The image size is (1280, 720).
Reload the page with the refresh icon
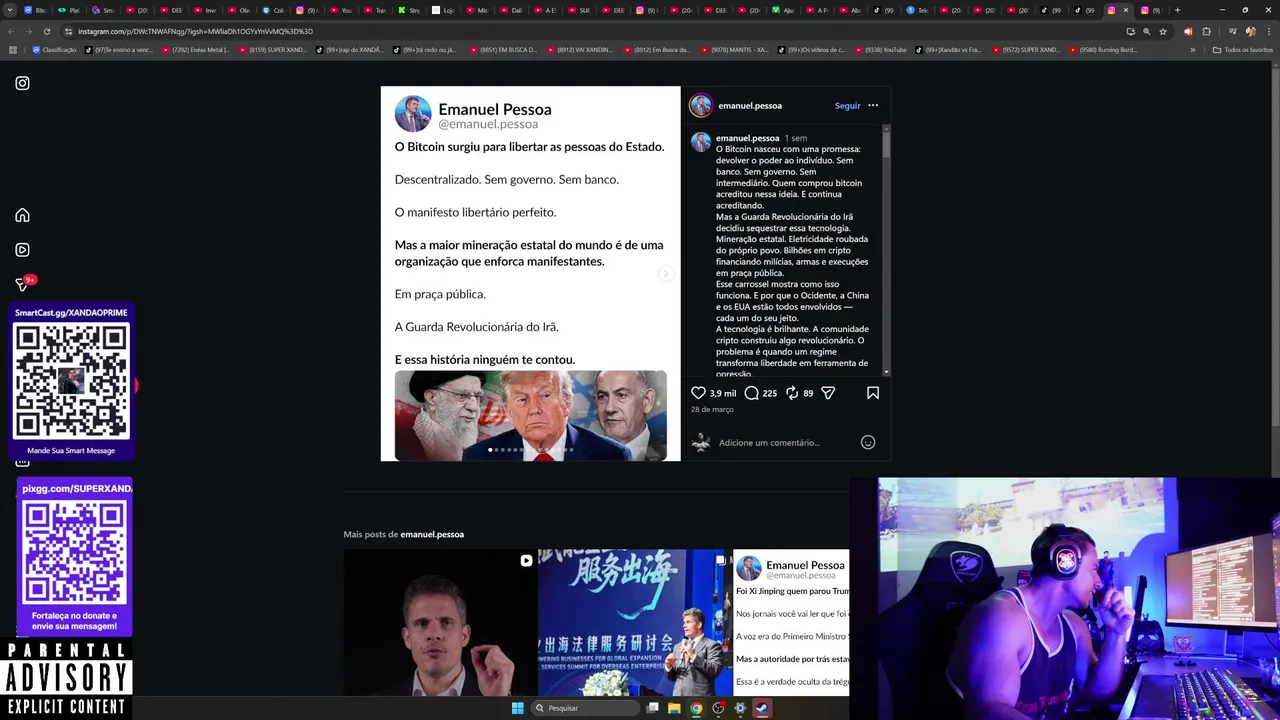click(x=46, y=31)
